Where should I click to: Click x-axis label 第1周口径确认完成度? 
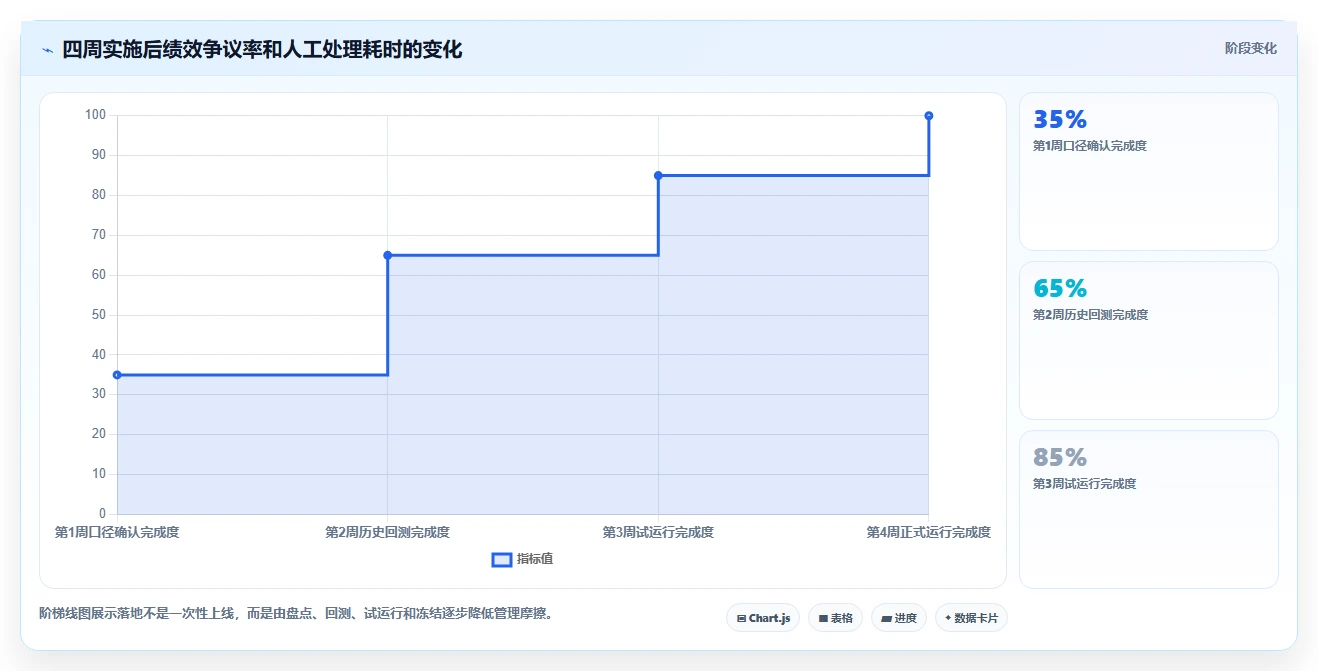coord(117,532)
